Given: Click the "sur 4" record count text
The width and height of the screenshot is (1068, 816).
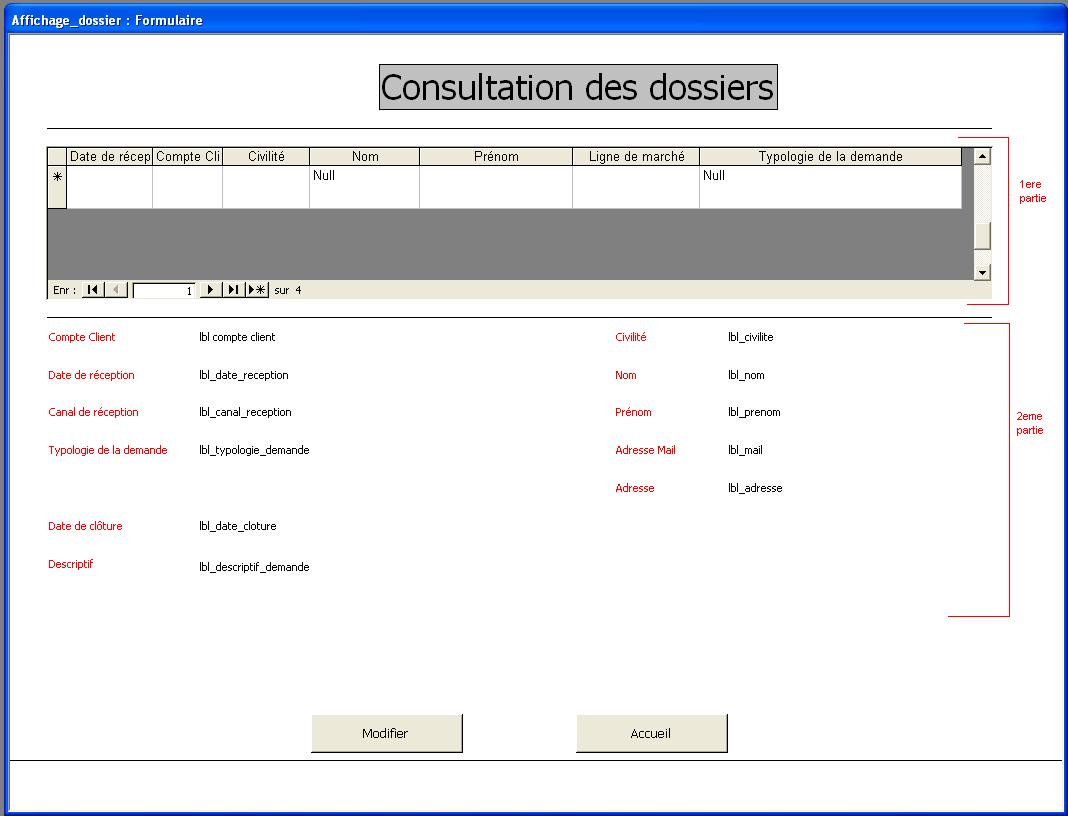Looking at the screenshot, I should [288, 290].
